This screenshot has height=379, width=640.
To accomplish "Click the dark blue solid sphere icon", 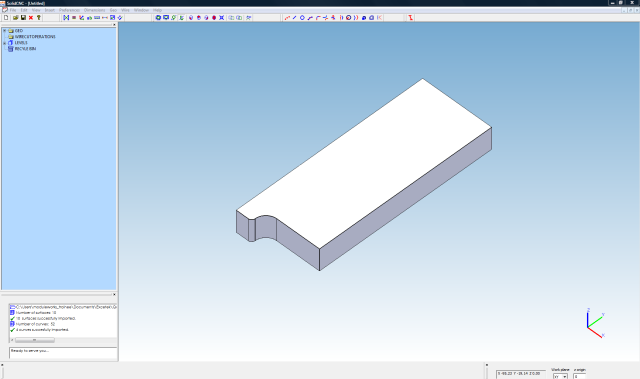I will [364, 18].
